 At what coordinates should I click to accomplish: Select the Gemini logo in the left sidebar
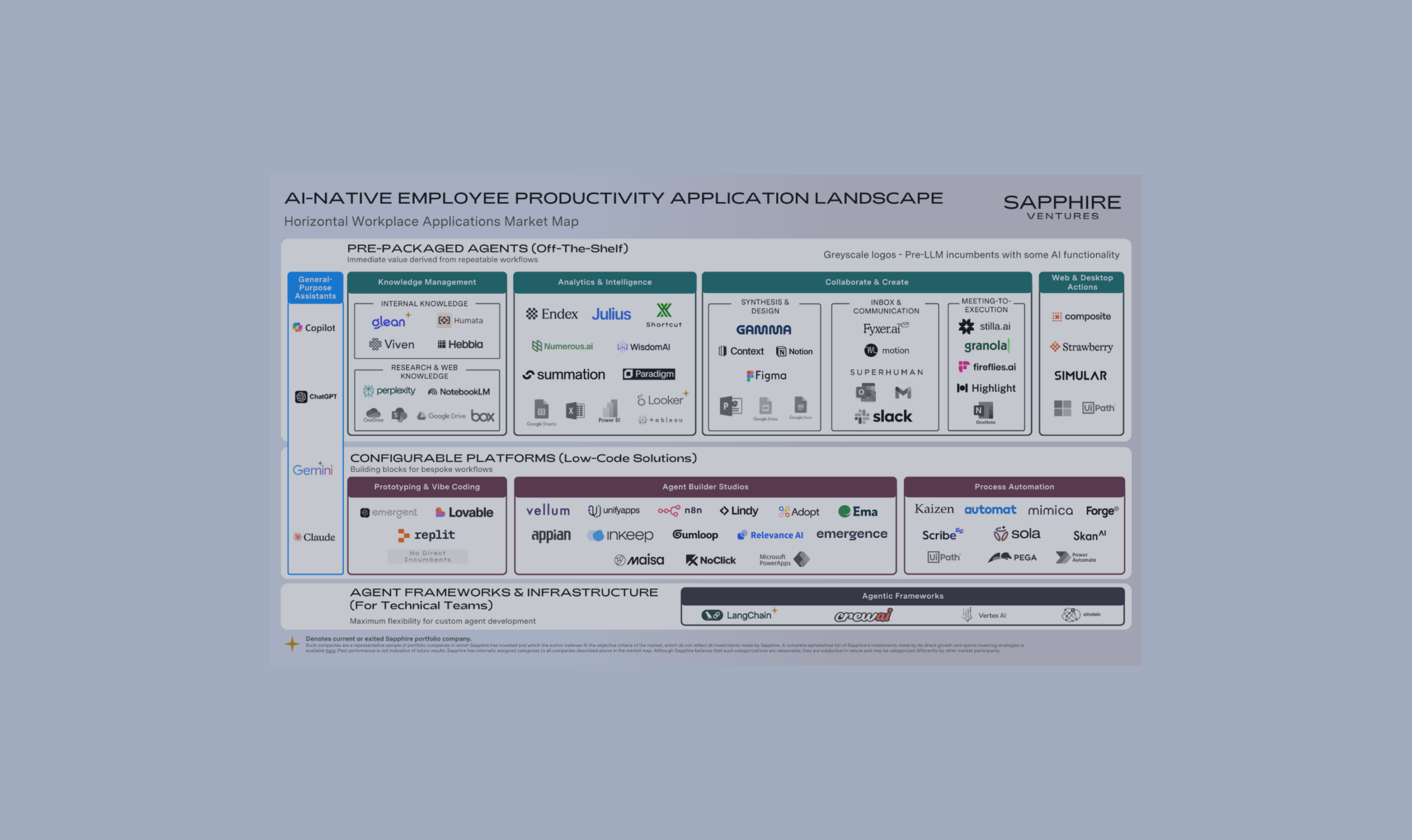tap(312, 469)
